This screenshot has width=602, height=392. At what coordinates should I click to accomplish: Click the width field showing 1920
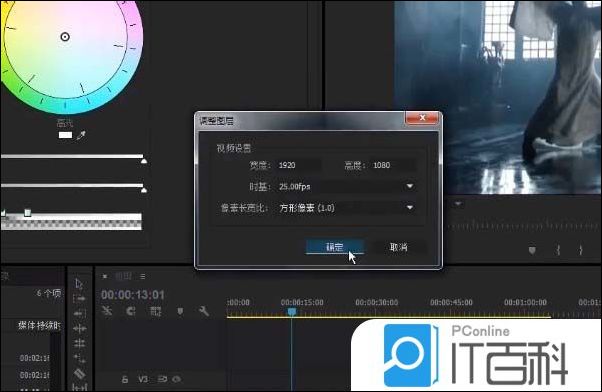pos(299,165)
